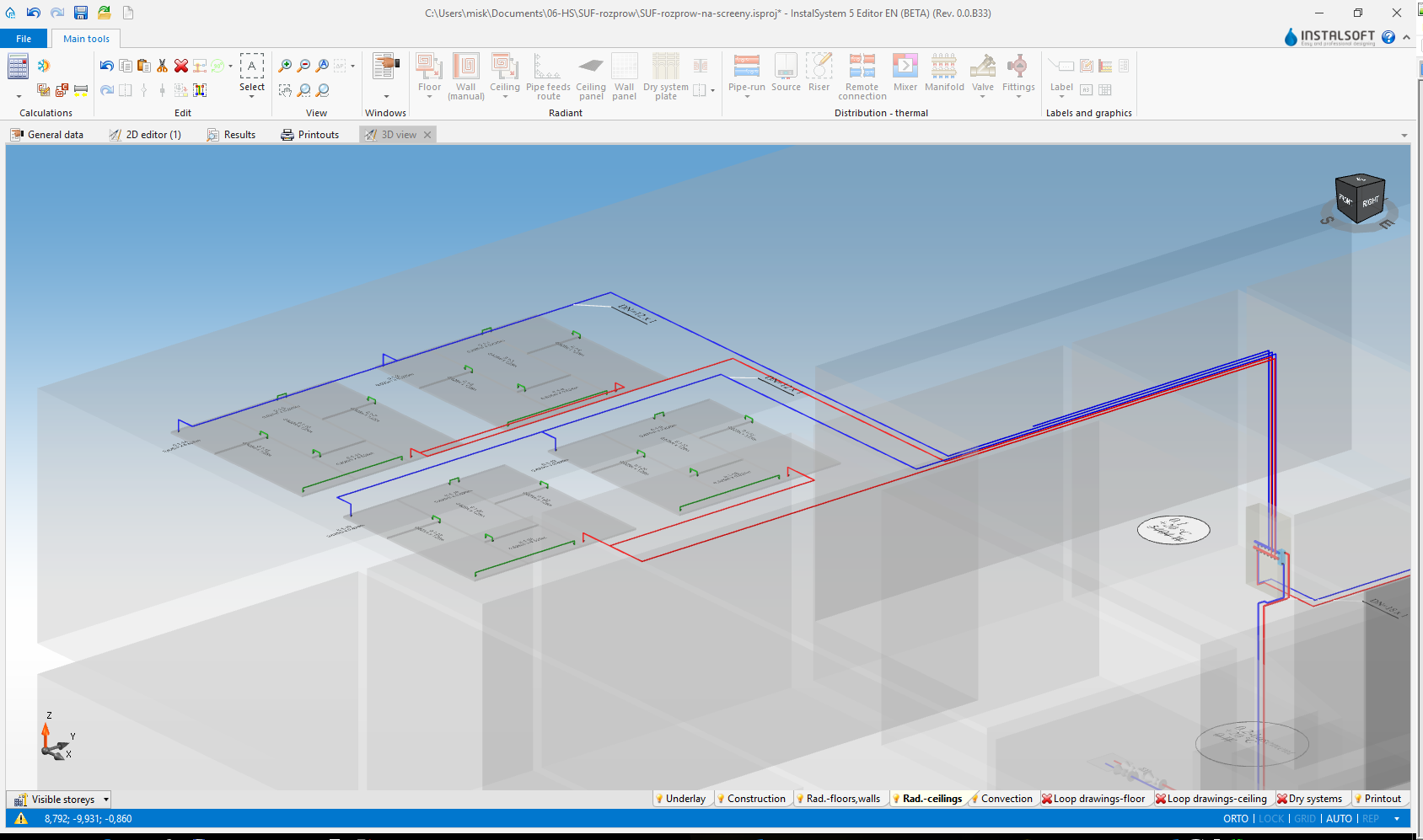Toggle the ORTO mode in status bar
The width and height of the screenshot is (1423, 840).
[x=1235, y=819]
